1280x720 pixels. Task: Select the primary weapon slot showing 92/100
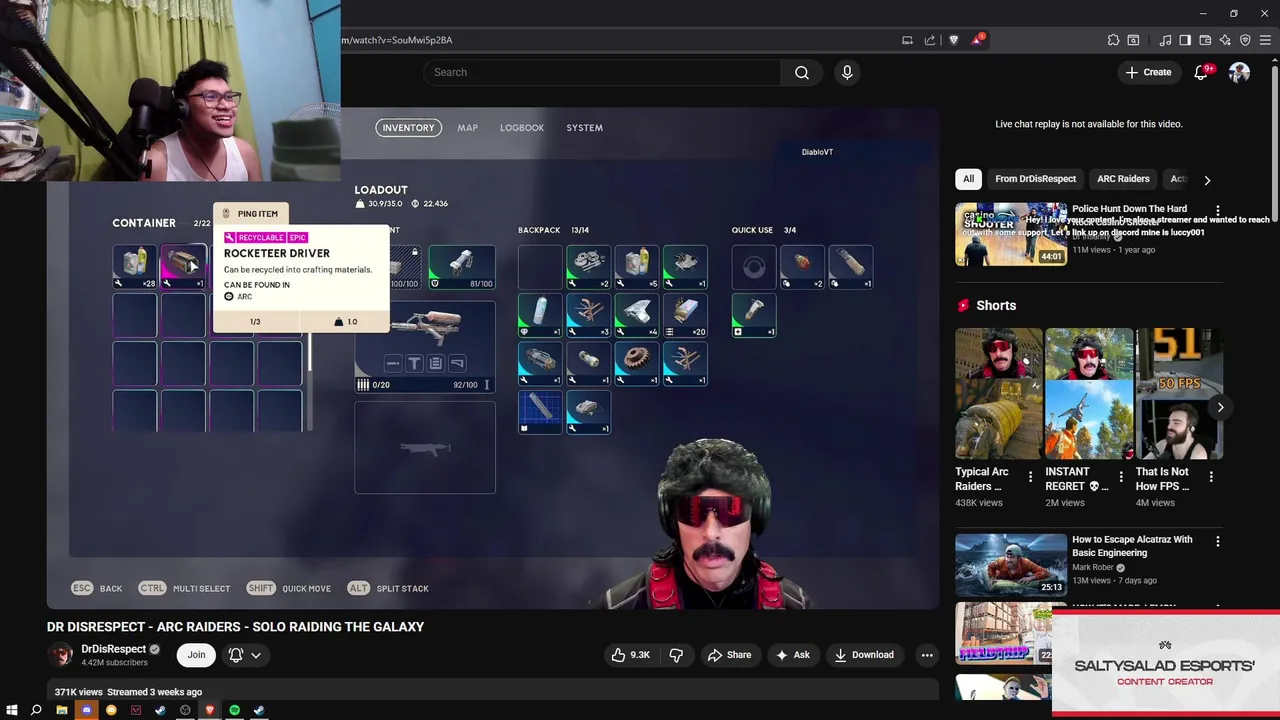(425, 346)
